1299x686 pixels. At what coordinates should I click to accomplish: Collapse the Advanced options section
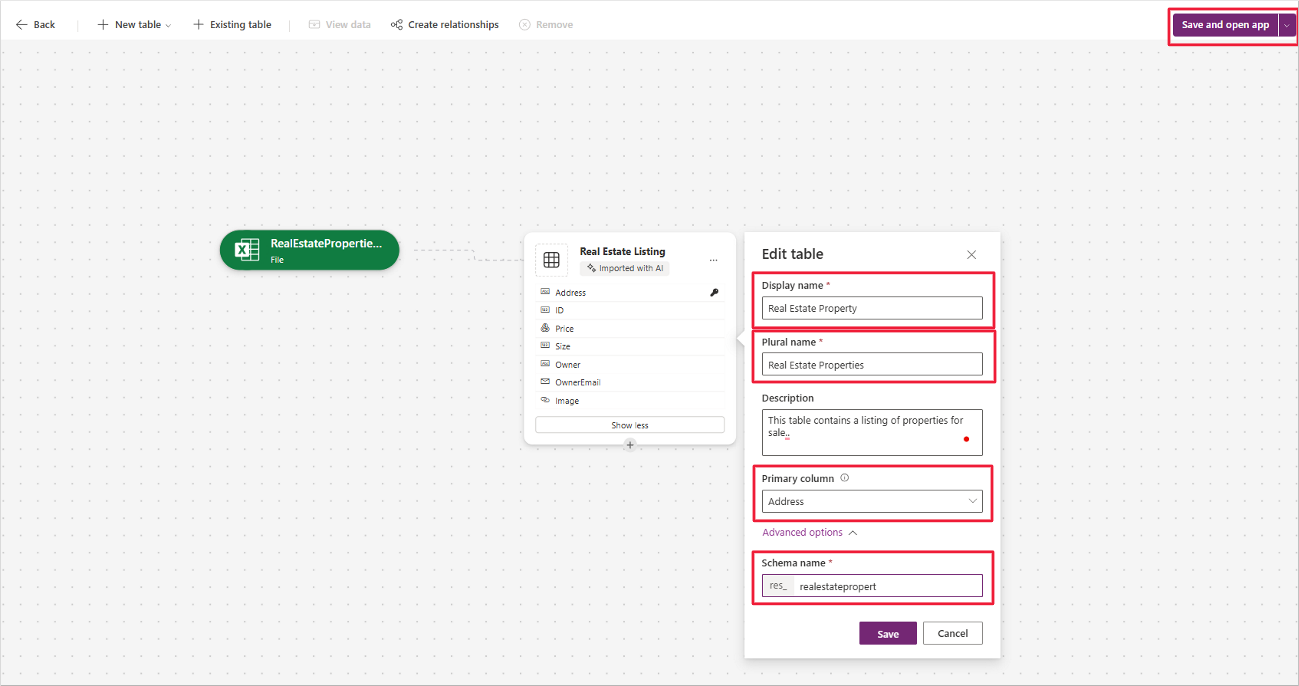click(x=810, y=533)
